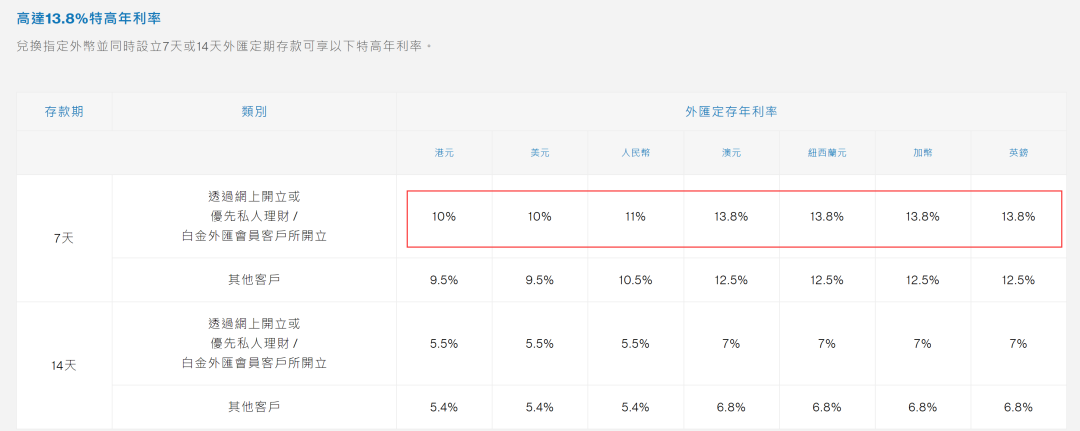Click the 11% rate for 人民幣
Image resolution: width=1080 pixels, height=431 pixels.
click(636, 217)
